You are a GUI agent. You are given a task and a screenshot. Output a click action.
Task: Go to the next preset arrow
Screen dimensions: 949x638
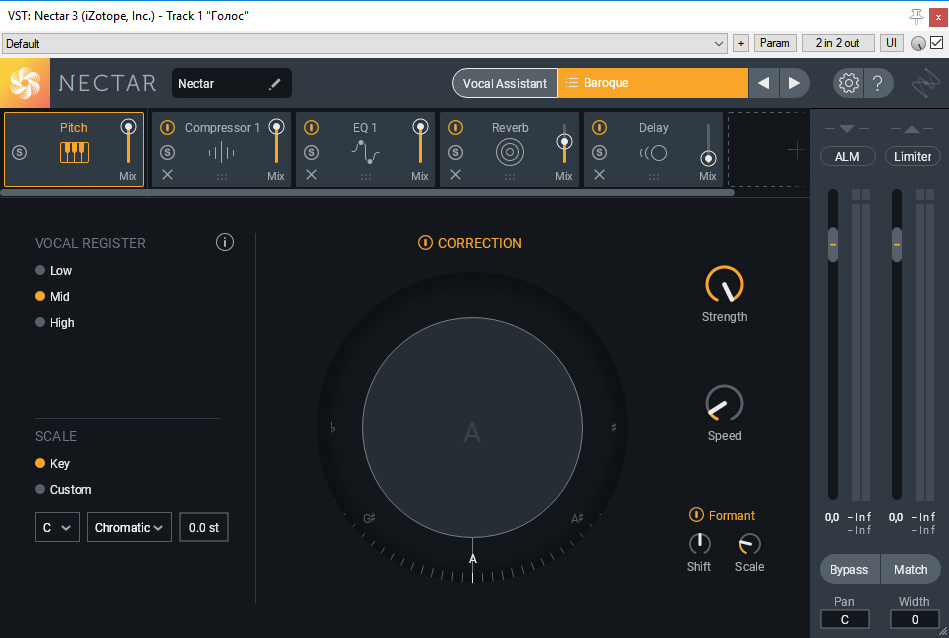[x=794, y=83]
